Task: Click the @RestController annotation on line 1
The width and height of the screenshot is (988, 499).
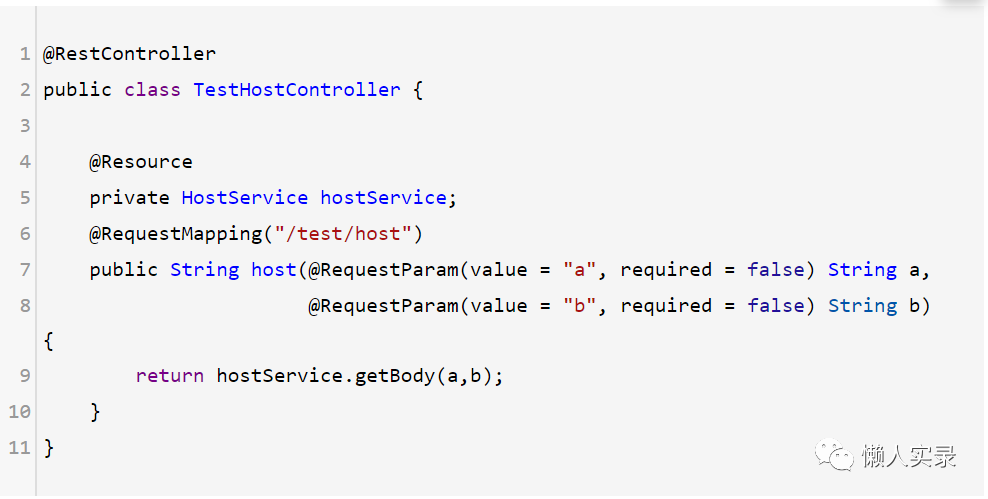Action: [129, 54]
